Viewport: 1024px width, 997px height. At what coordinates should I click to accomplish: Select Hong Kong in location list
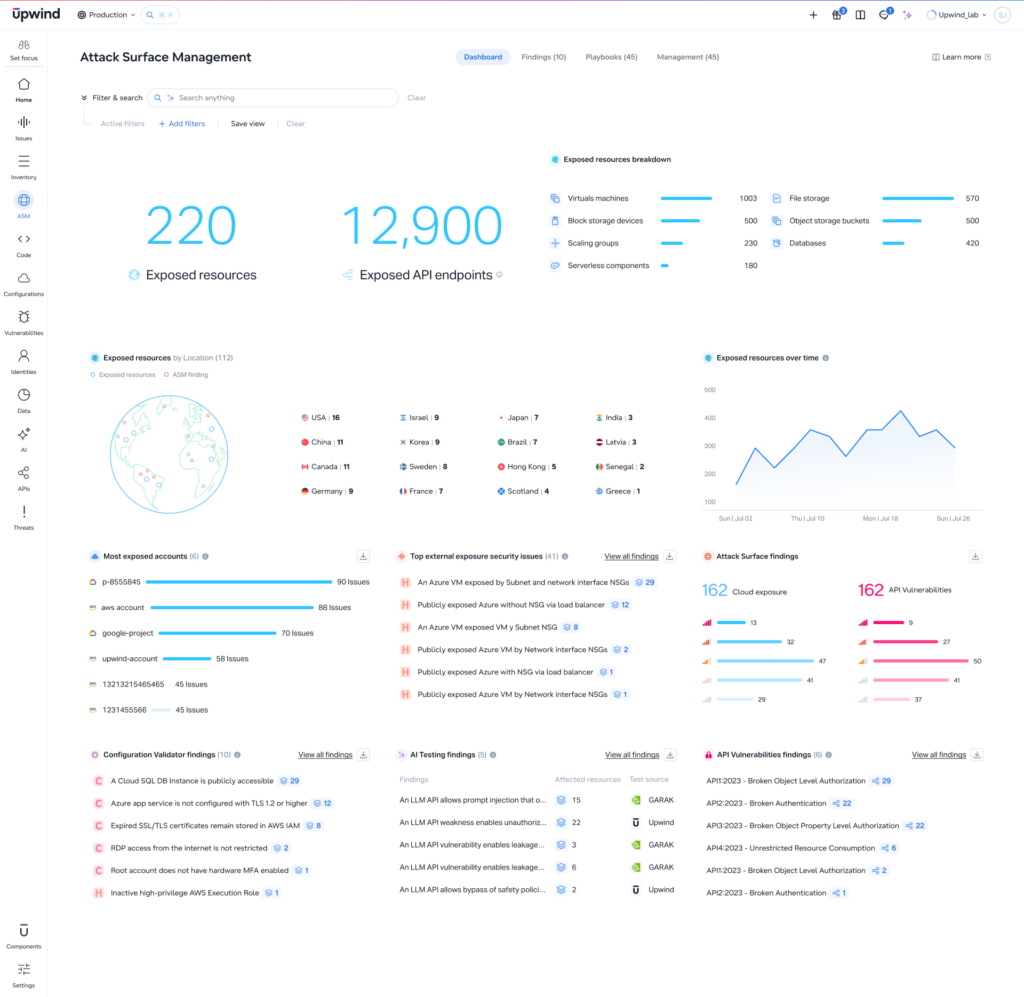[526, 467]
